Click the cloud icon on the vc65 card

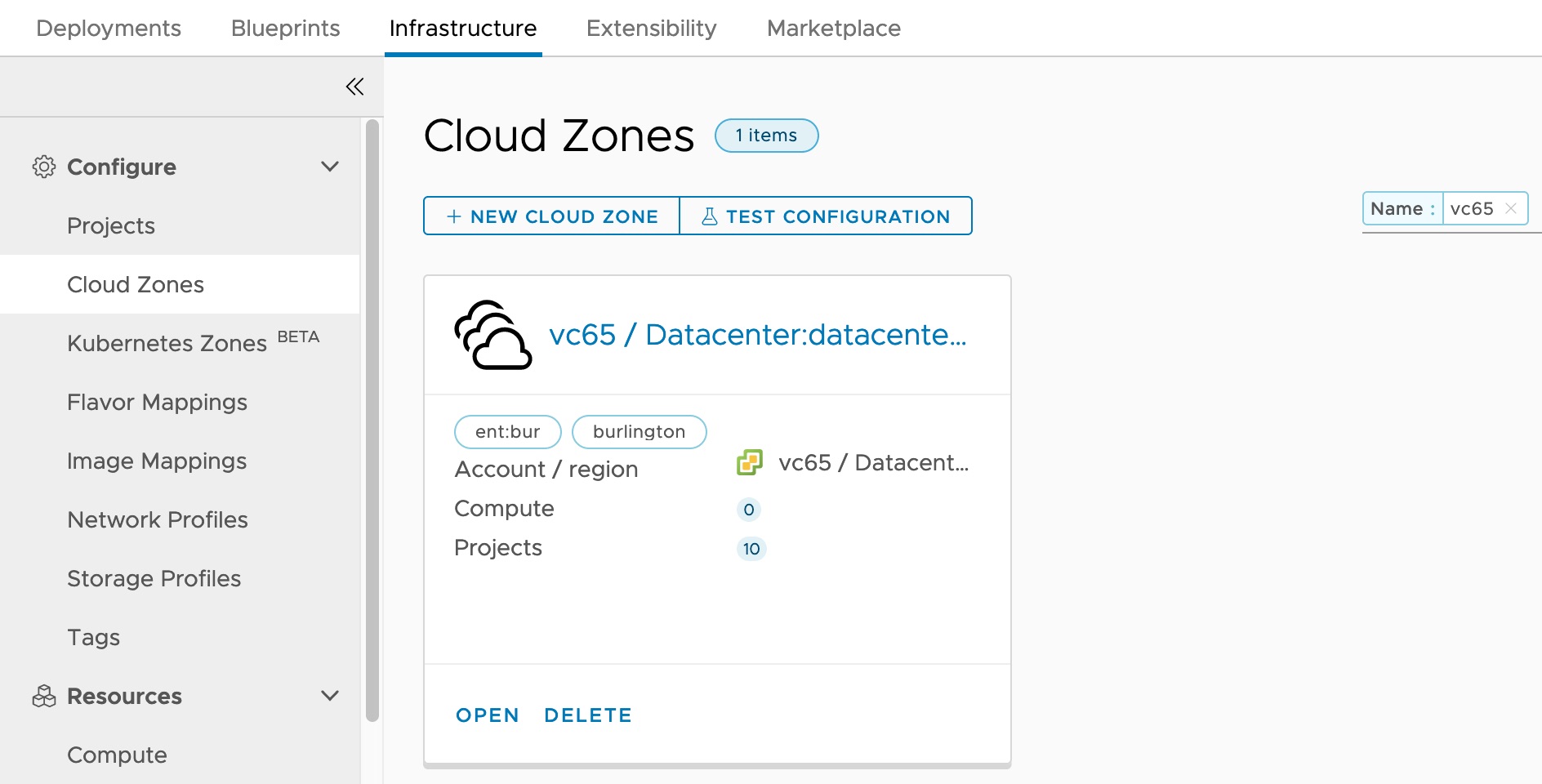[x=492, y=335]
